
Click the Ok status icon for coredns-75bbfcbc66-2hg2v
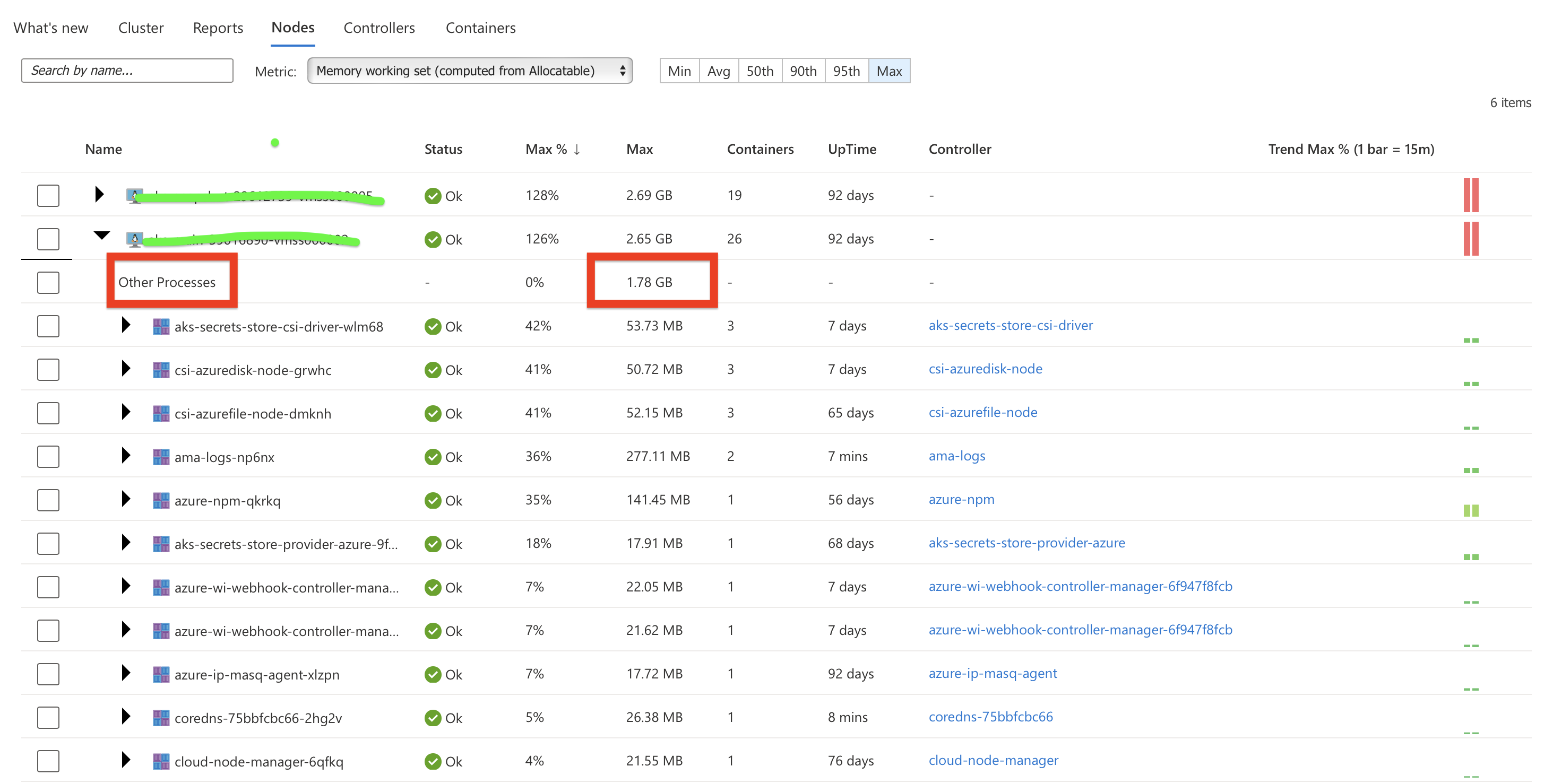(x=432, y=718)
